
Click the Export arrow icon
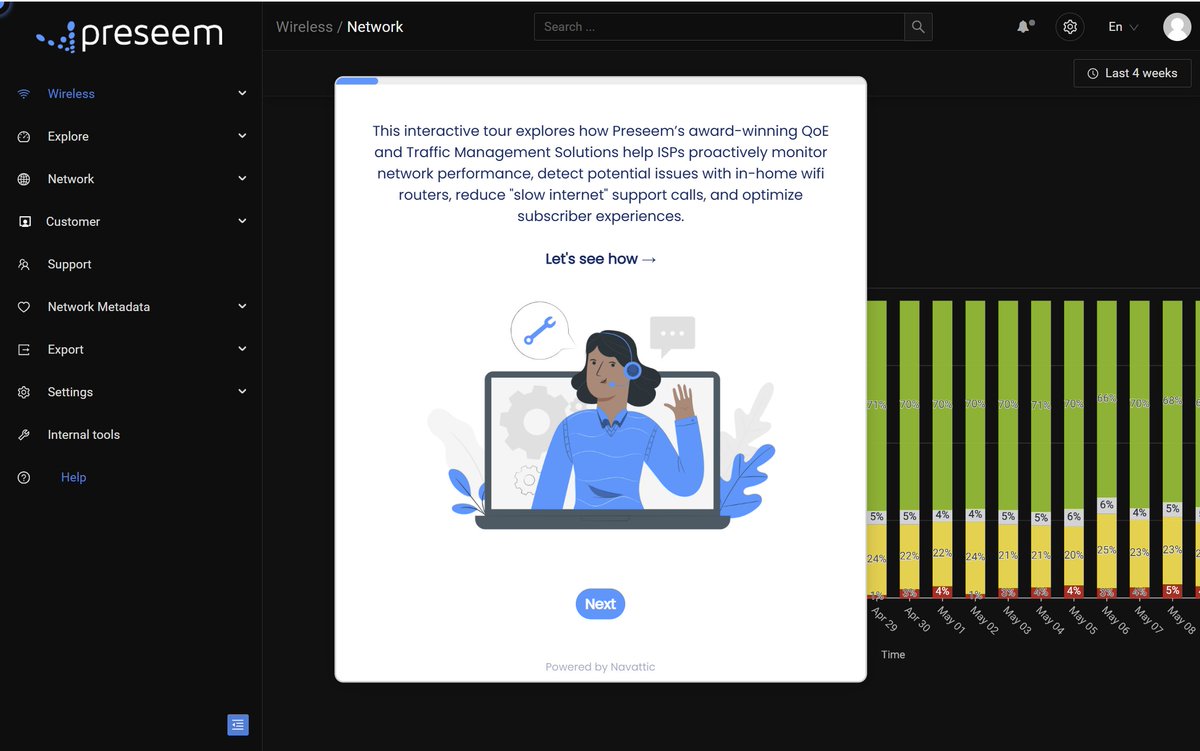24,350
